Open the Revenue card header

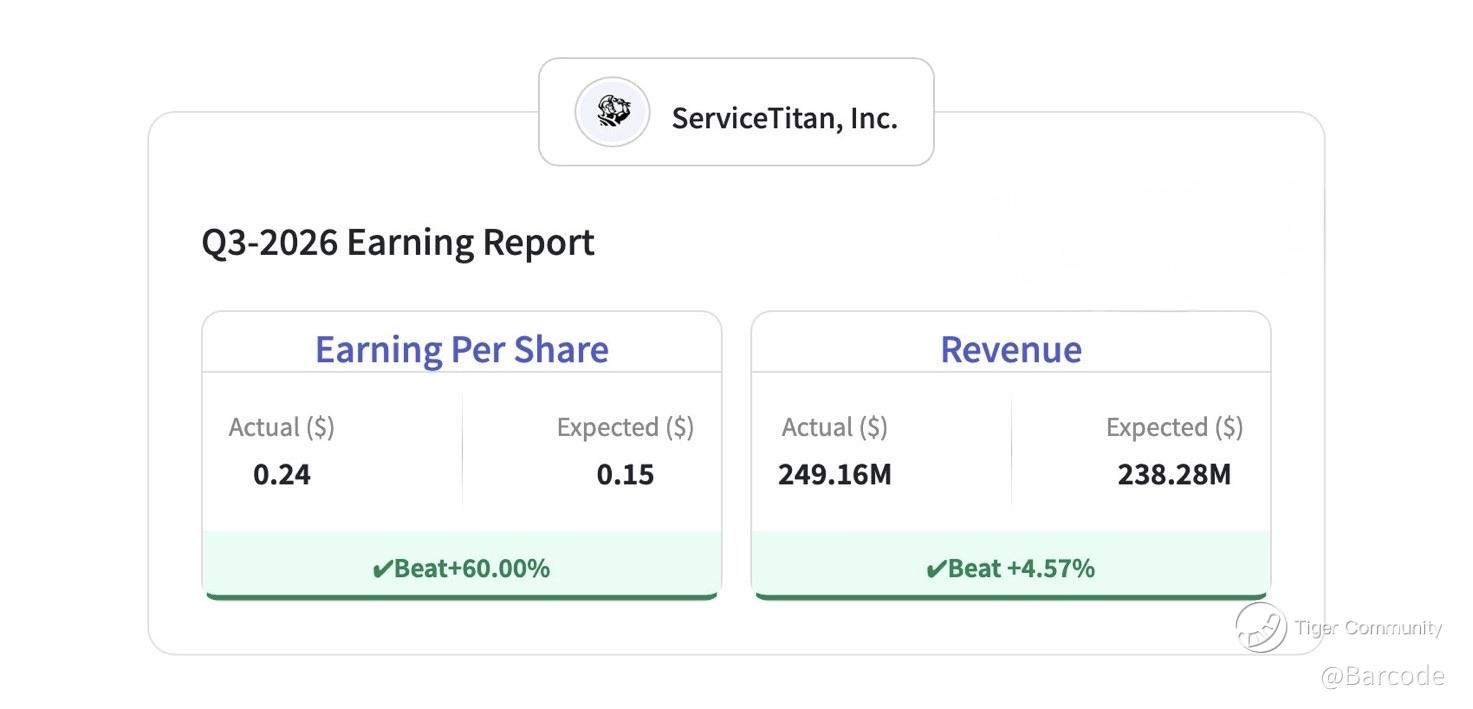tap(1010, 349)
